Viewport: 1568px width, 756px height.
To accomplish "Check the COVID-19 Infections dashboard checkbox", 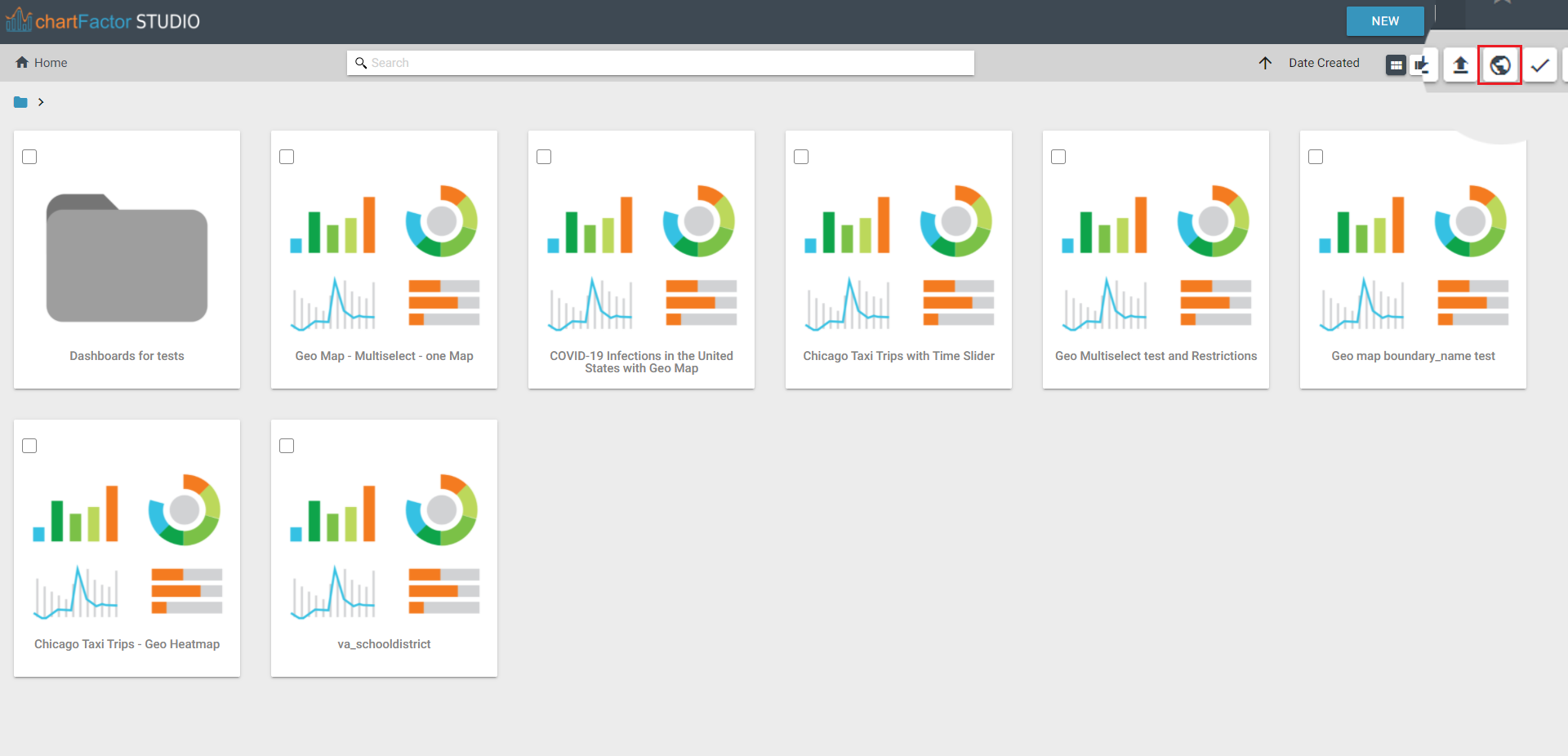I will pos(544,157).
